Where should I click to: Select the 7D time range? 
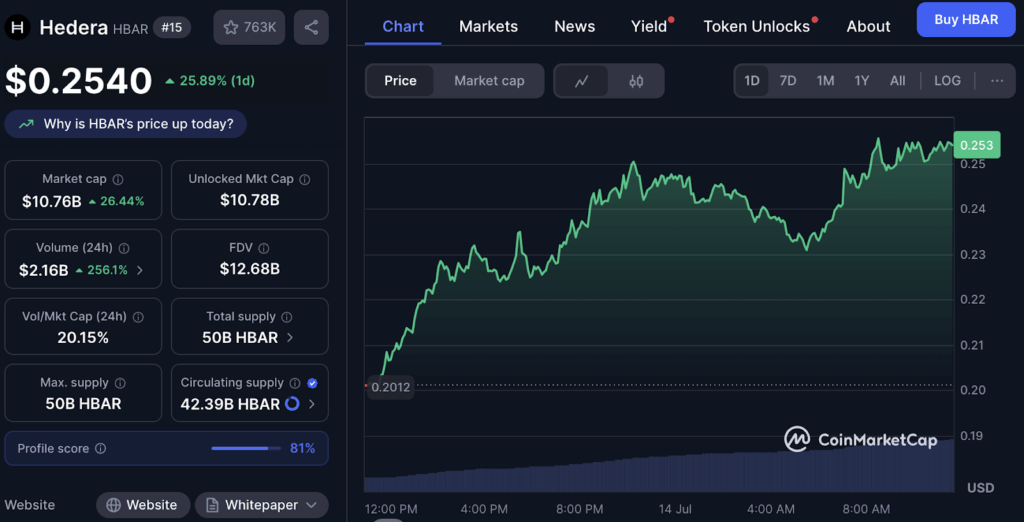(x=788, y=81)
